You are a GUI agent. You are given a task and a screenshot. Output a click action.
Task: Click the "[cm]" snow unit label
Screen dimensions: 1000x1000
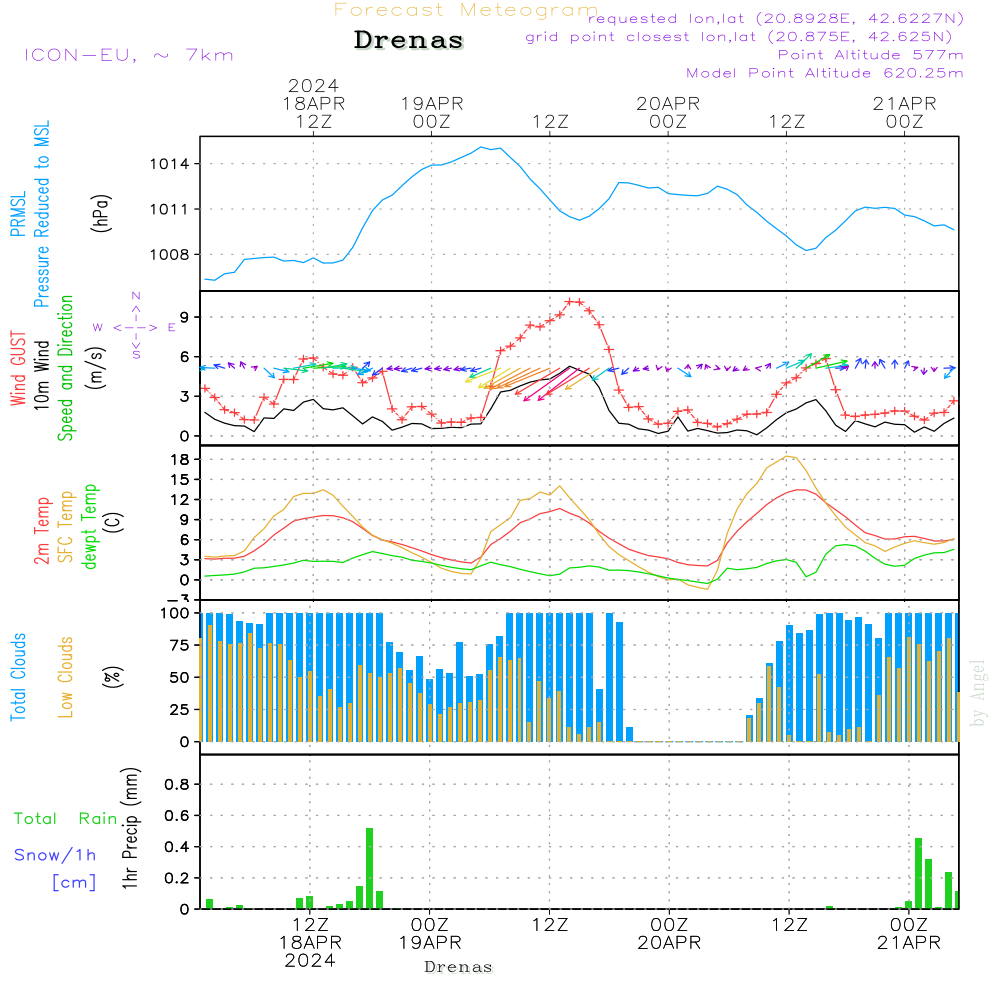click(x=74, y=883)
